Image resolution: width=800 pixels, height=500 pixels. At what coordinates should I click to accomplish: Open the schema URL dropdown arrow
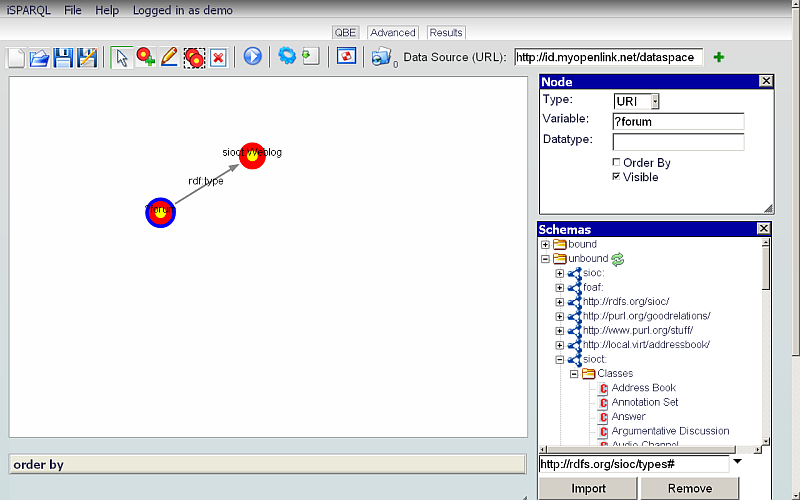coord(737,462)
